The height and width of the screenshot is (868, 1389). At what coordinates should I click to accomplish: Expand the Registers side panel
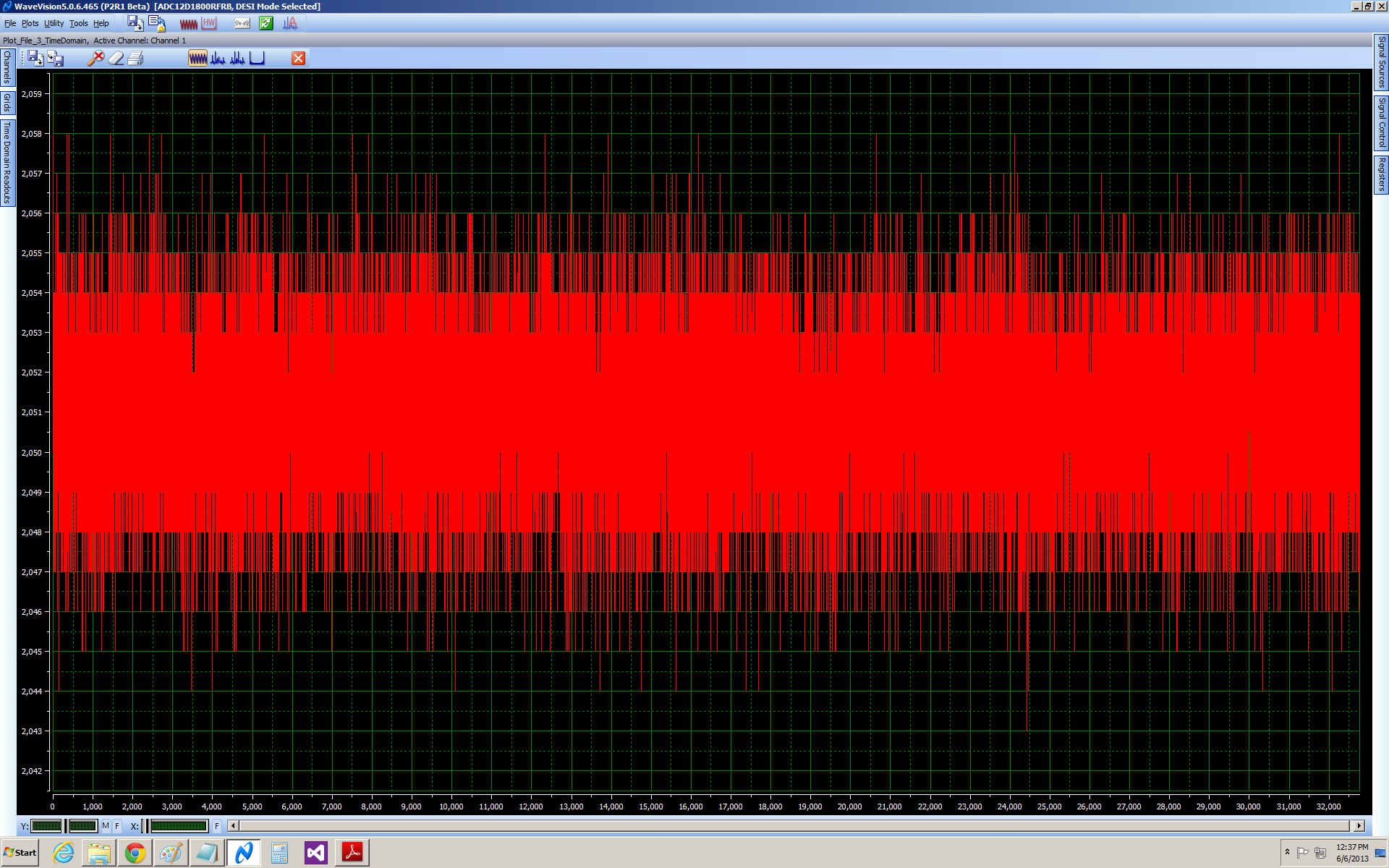point(1381,174)
